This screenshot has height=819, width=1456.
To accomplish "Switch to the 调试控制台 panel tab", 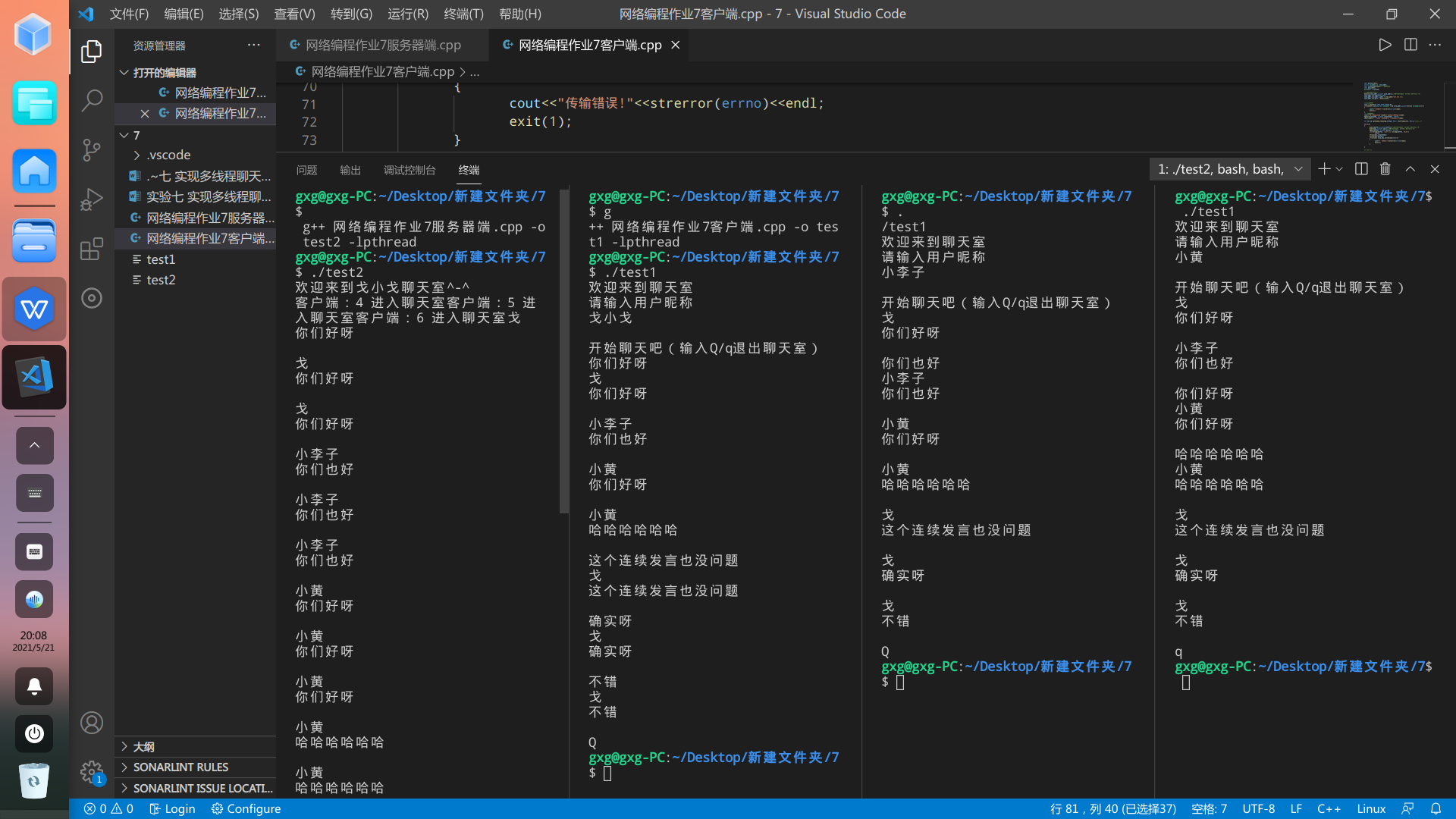I will coord(409,170).
